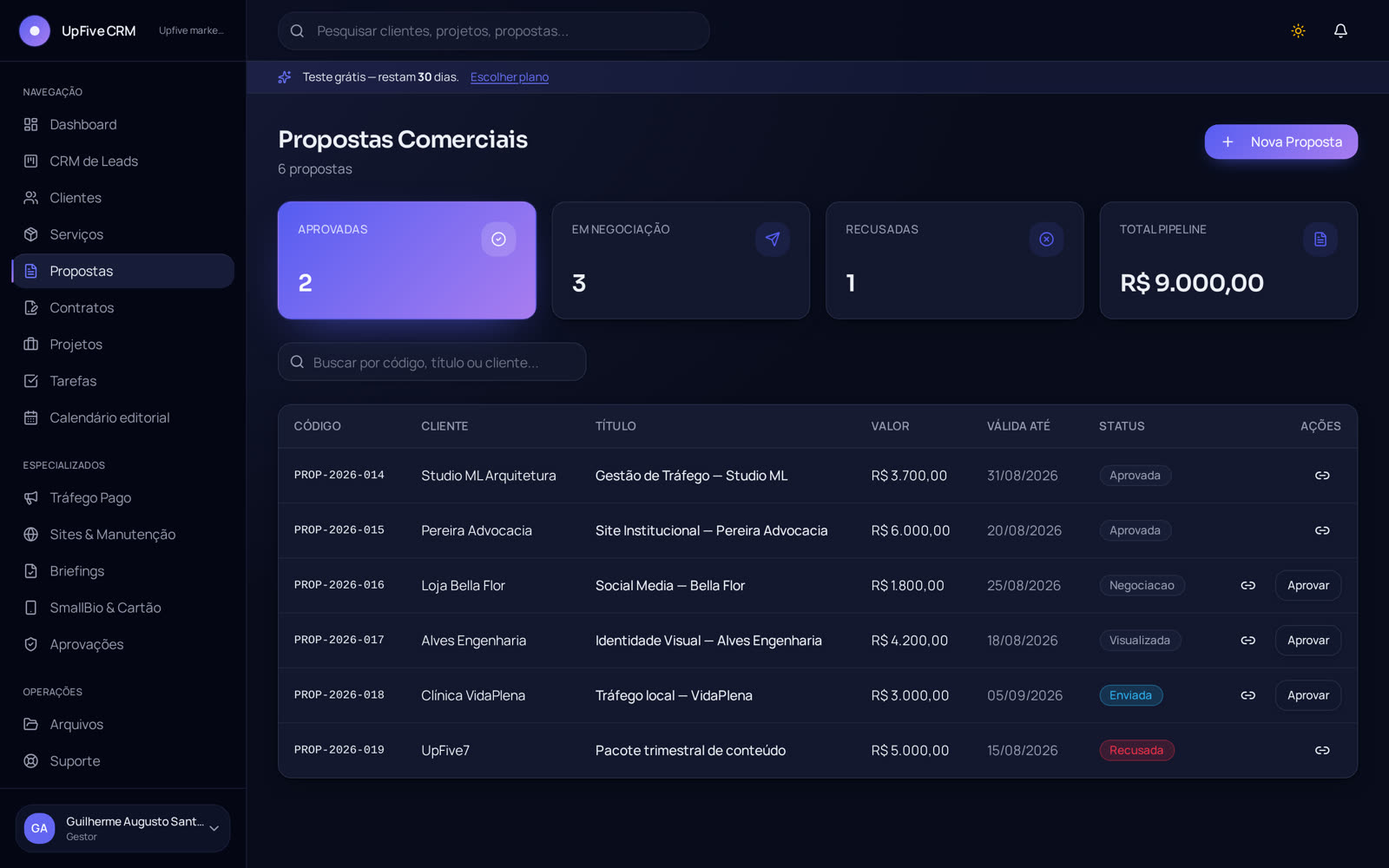Open Contratos page
Image resolution: width=1389 pixels, height=868 pixels.
tap(122, 307)
